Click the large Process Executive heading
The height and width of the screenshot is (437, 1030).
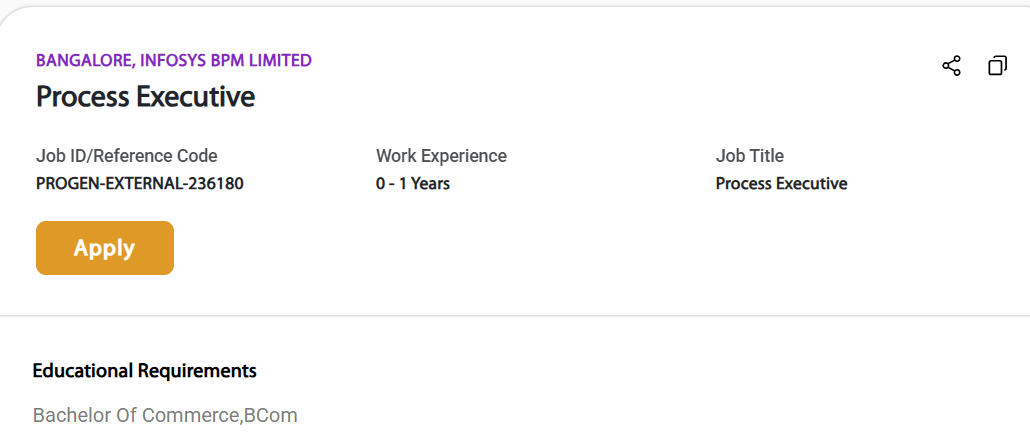[x=145, y=97]
